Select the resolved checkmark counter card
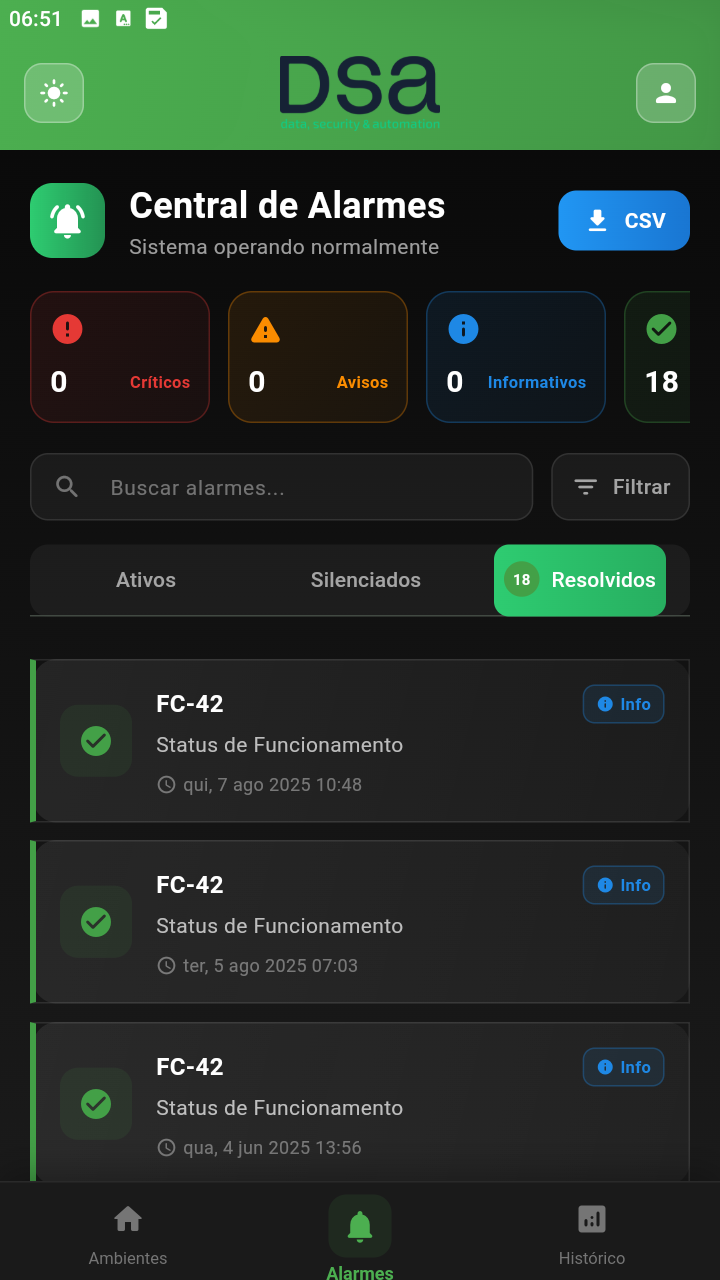The height and width of the screenshot is (1280, 720). (x=660, y=357)
